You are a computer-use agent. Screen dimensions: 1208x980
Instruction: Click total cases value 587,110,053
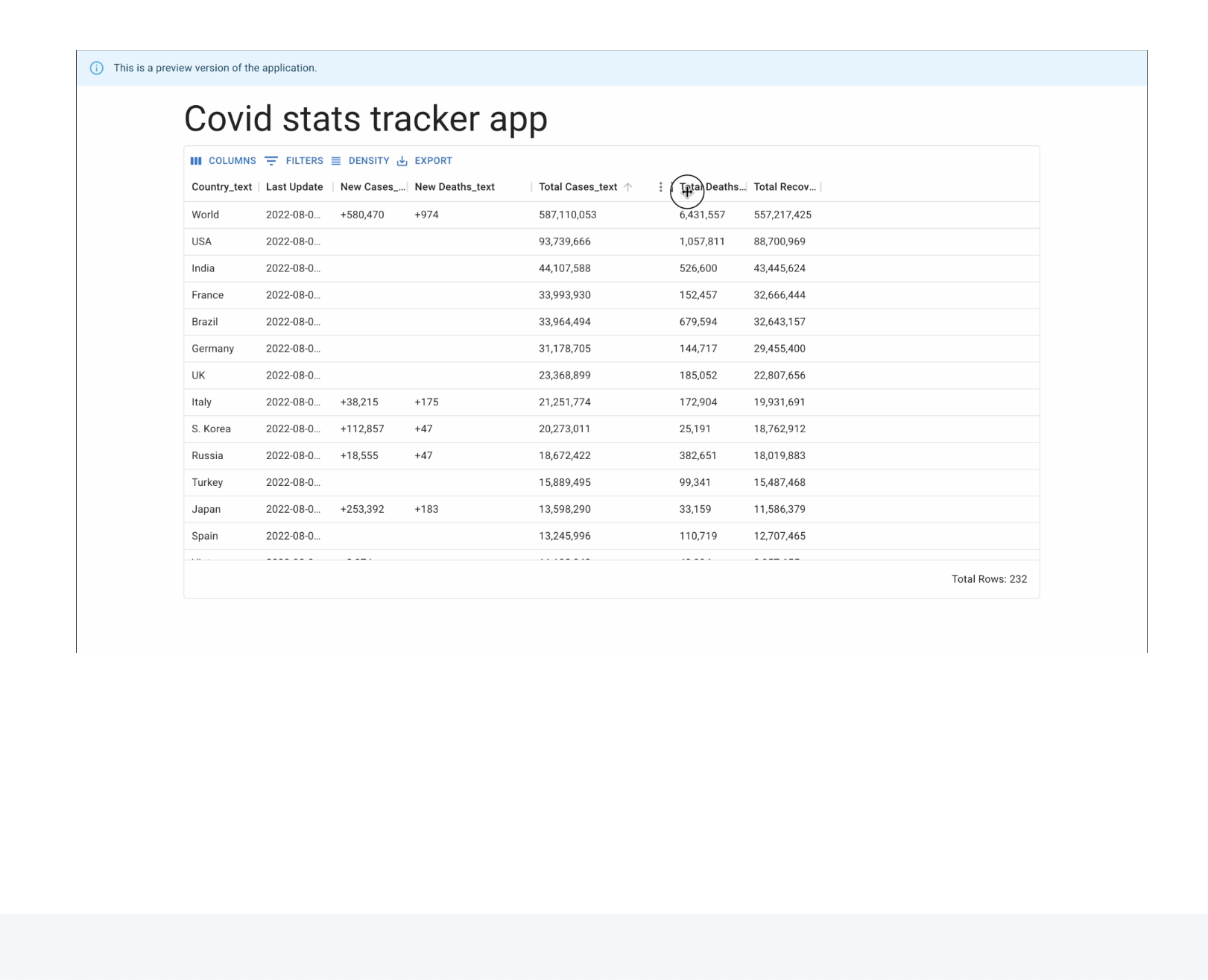click(x=567, y=215)
